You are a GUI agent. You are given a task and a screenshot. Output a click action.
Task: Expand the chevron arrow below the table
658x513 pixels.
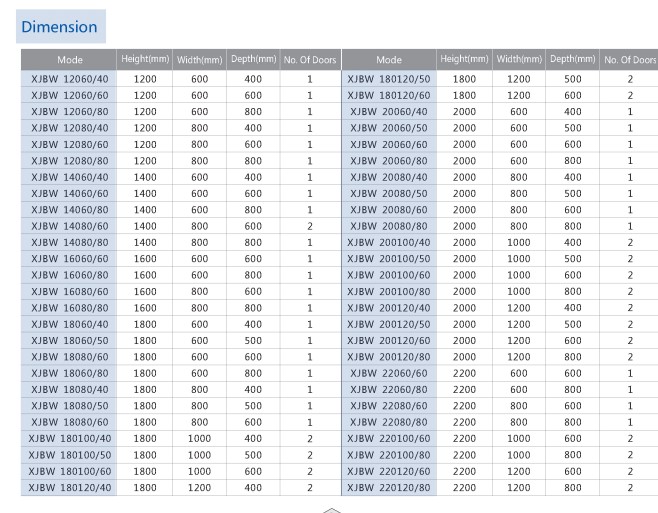tap(330, 508)
